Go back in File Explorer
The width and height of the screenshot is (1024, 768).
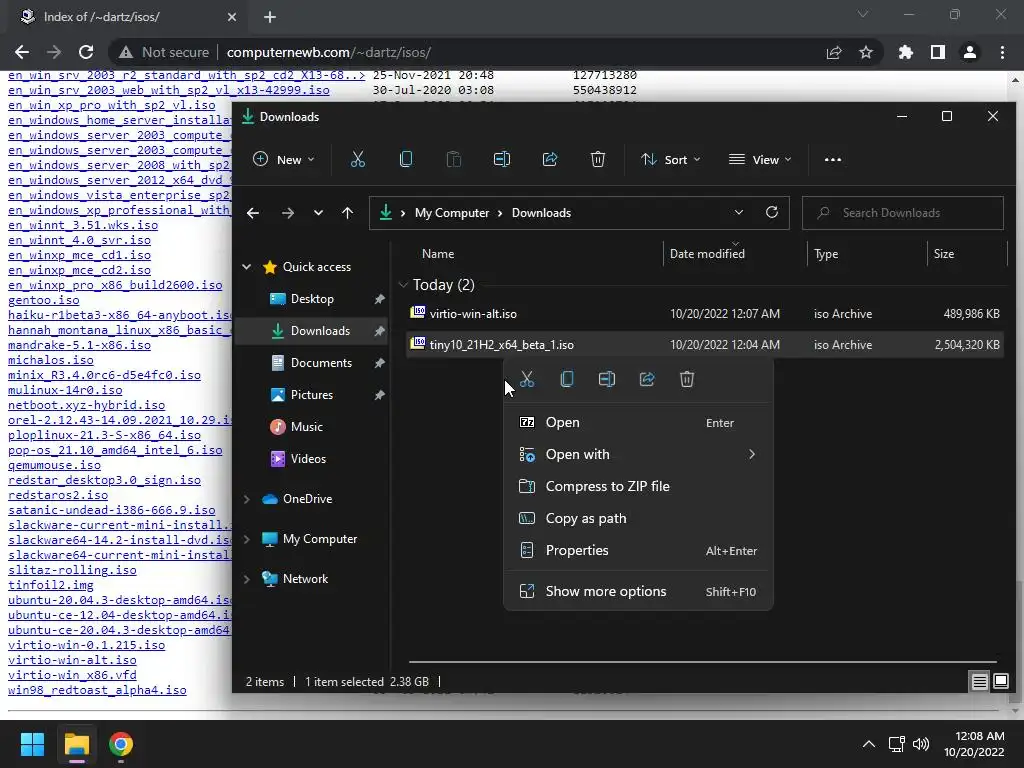click(253, 213)
